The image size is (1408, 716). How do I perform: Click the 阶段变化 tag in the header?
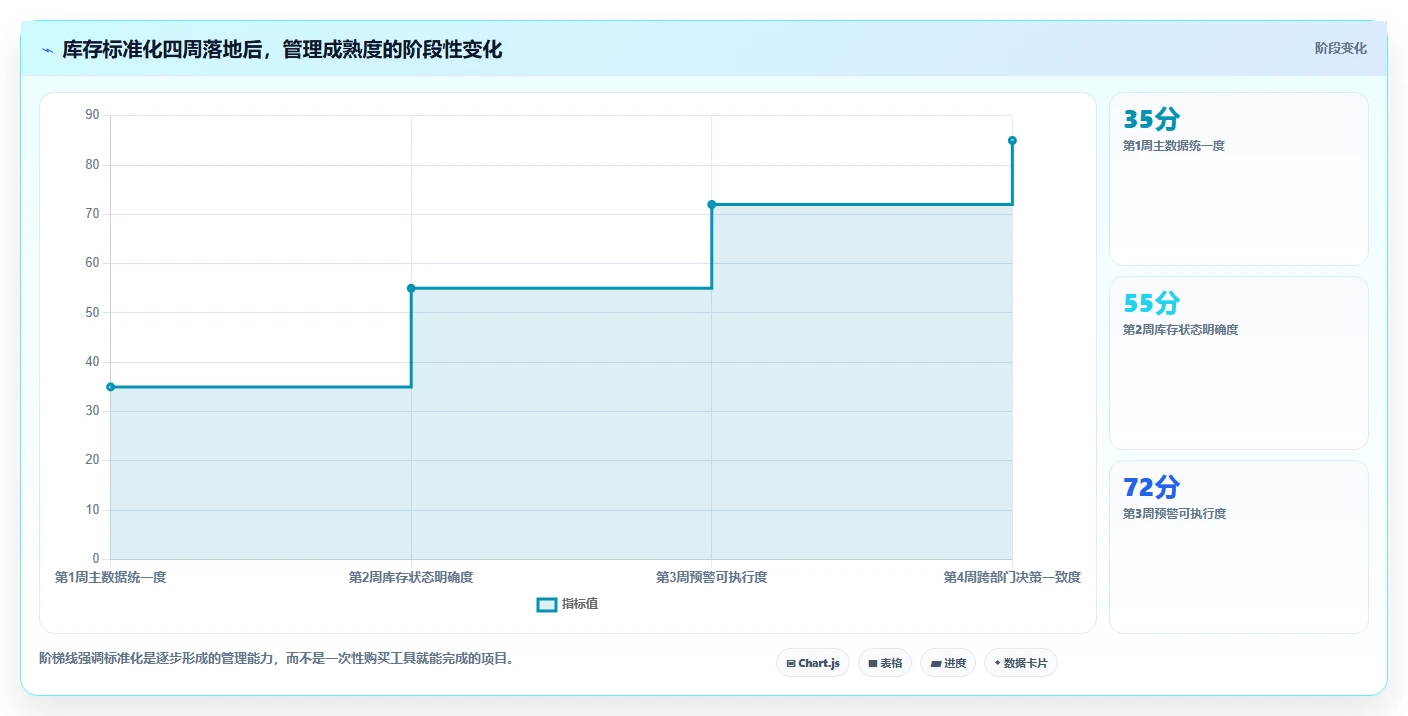click(1340, 48)
